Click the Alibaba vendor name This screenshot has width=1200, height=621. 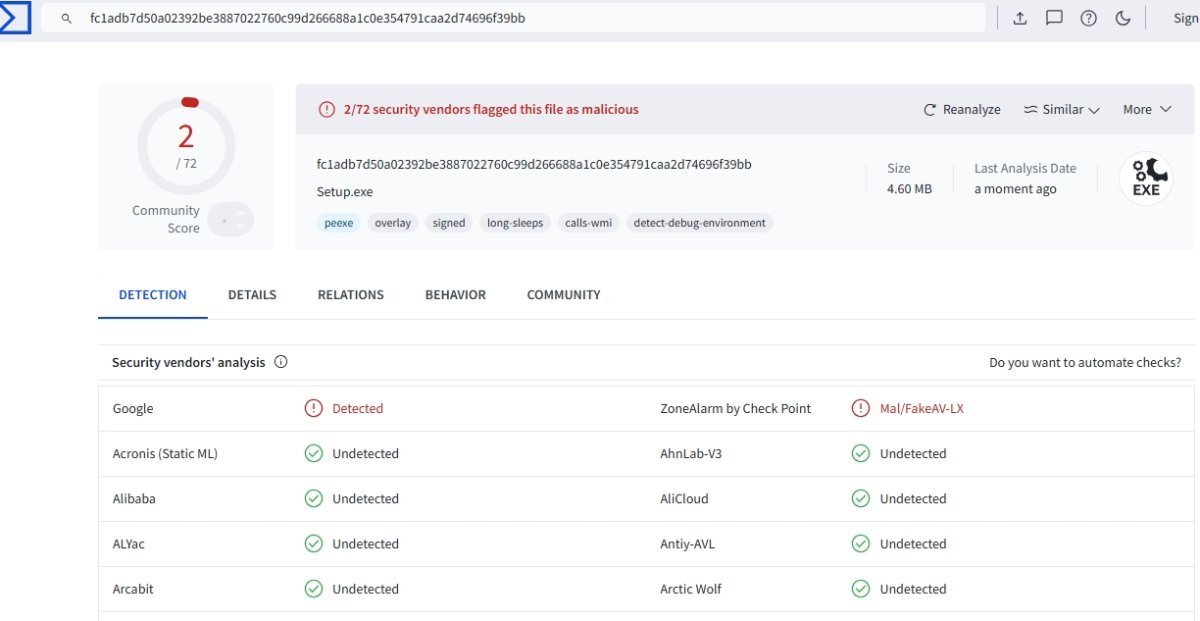pos(134,499)
